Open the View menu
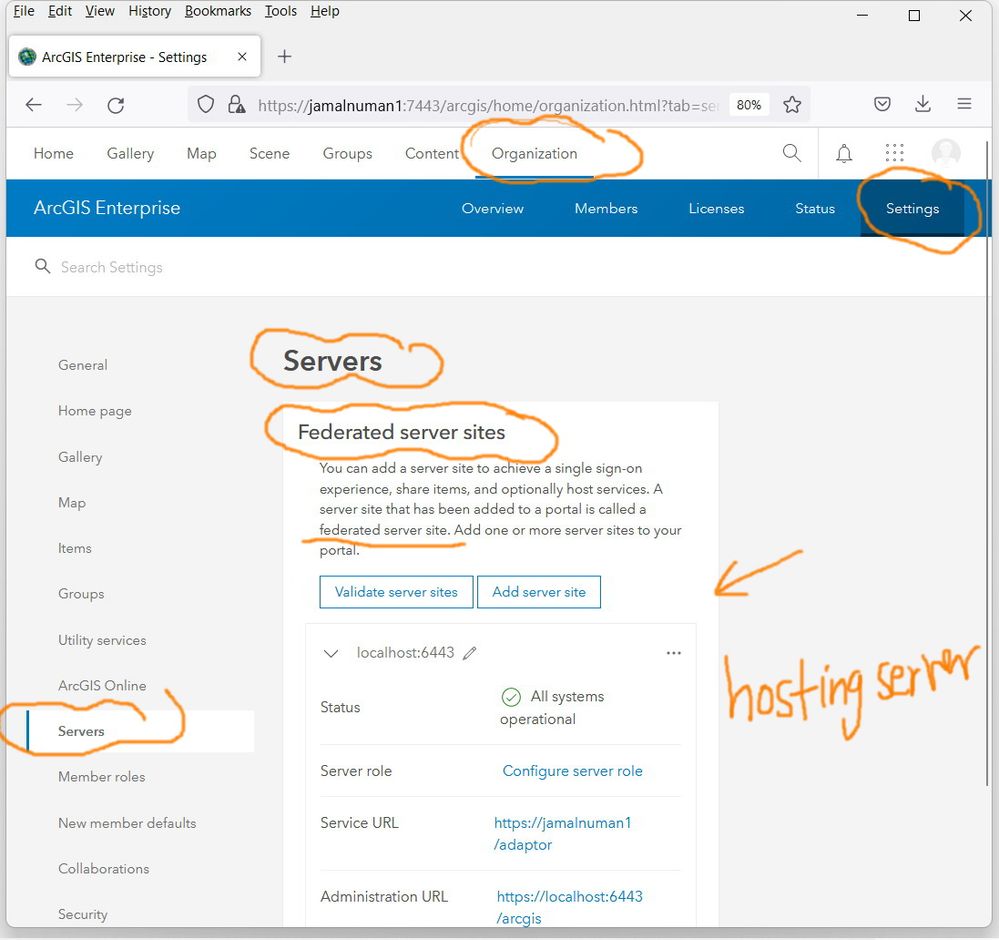 point(100,11)
